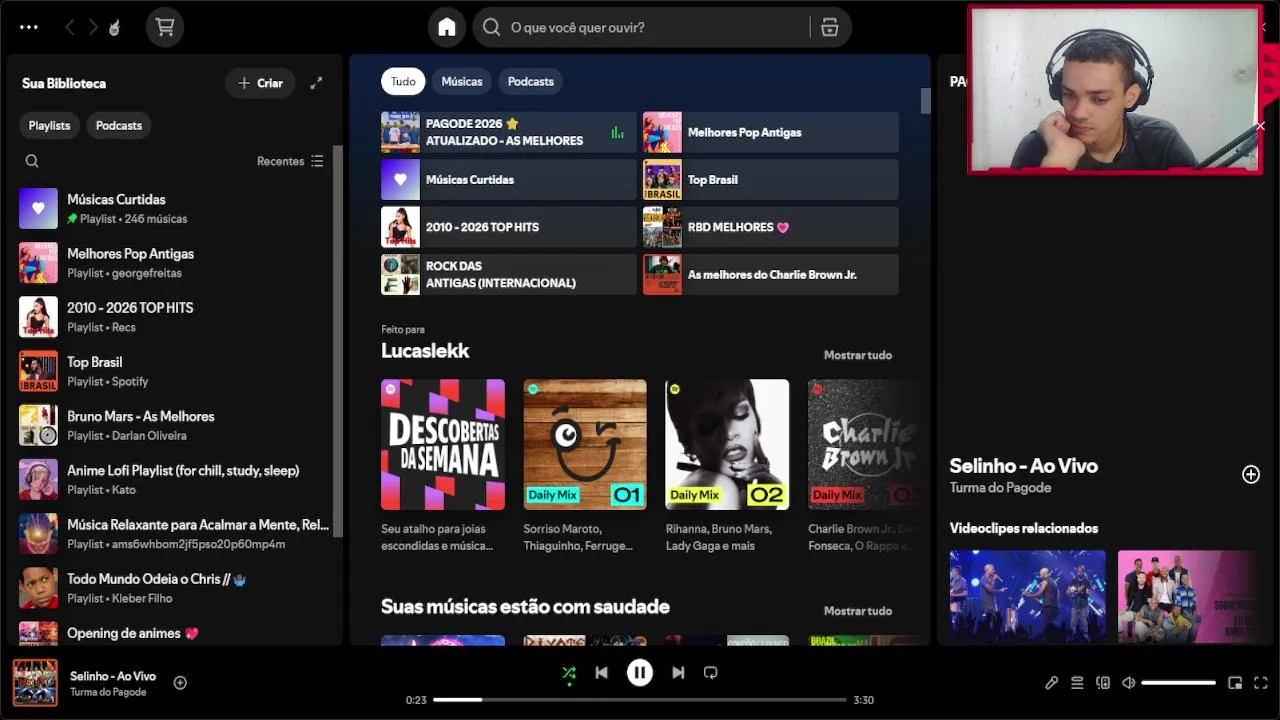
Task: Click Selinho - Ao Vivo title in bottom bar
Action: [113, 676]
